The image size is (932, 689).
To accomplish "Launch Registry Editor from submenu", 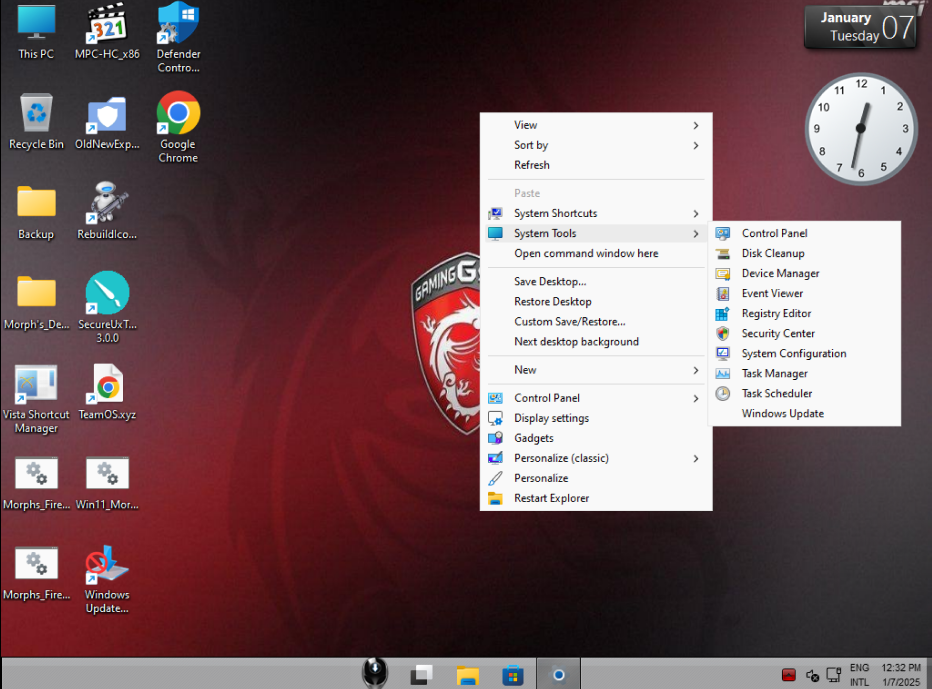I will 804,313.
